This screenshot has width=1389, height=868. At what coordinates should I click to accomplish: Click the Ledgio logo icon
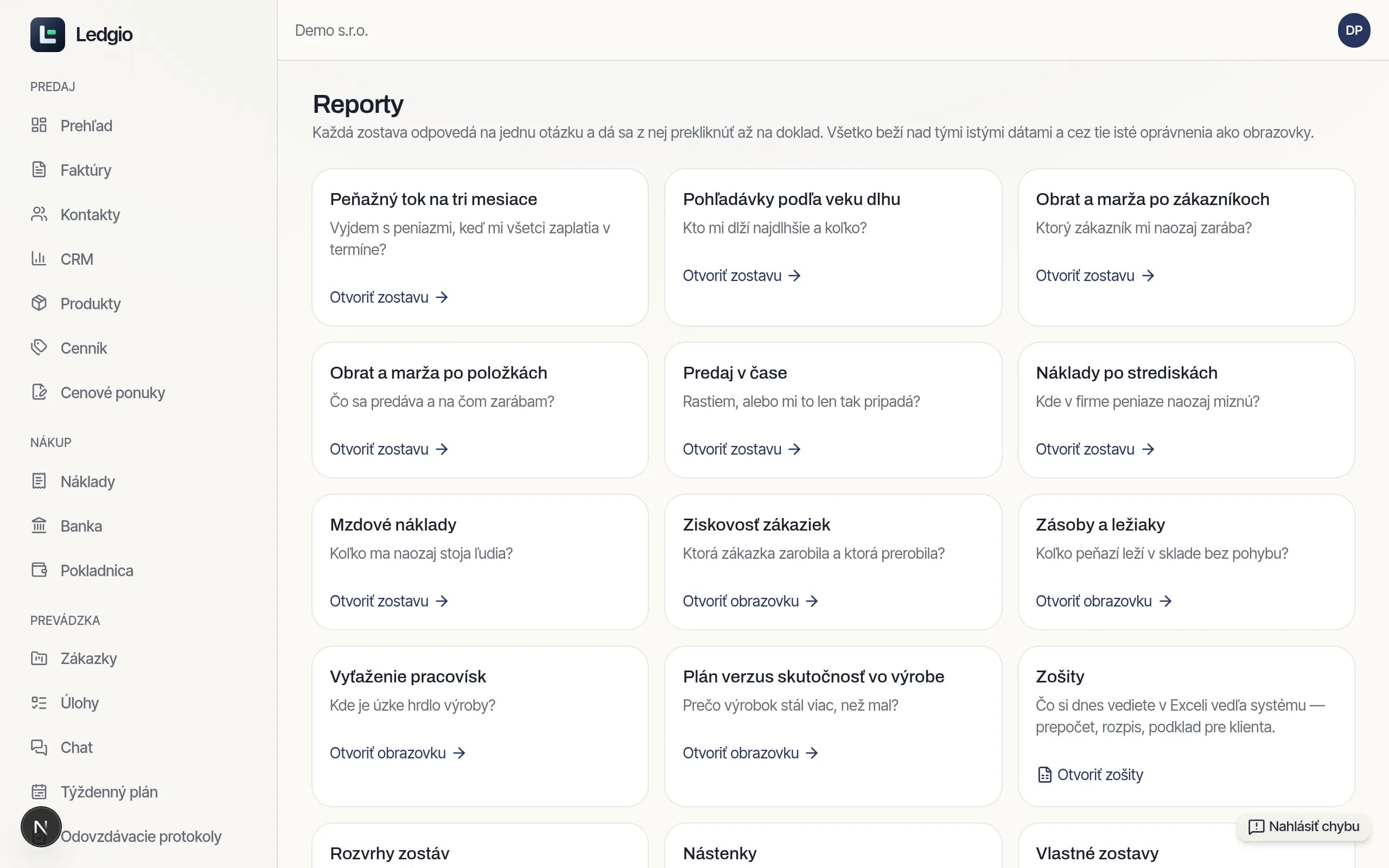(48, 34)
